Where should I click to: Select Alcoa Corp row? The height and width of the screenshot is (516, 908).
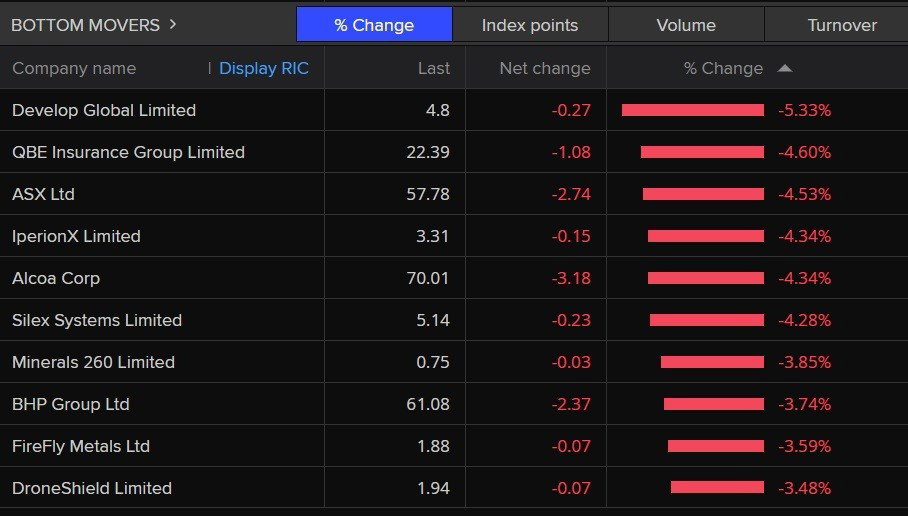[454, 278]
